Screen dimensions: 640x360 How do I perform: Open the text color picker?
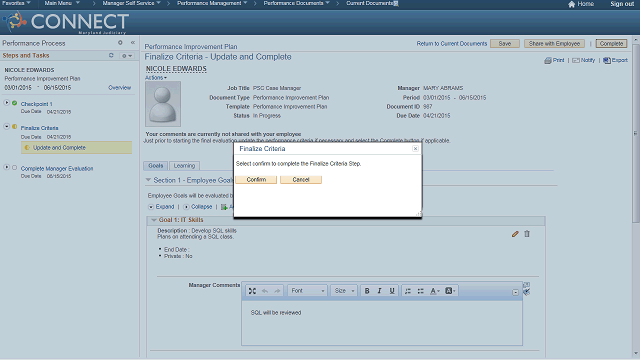[435, 291]
